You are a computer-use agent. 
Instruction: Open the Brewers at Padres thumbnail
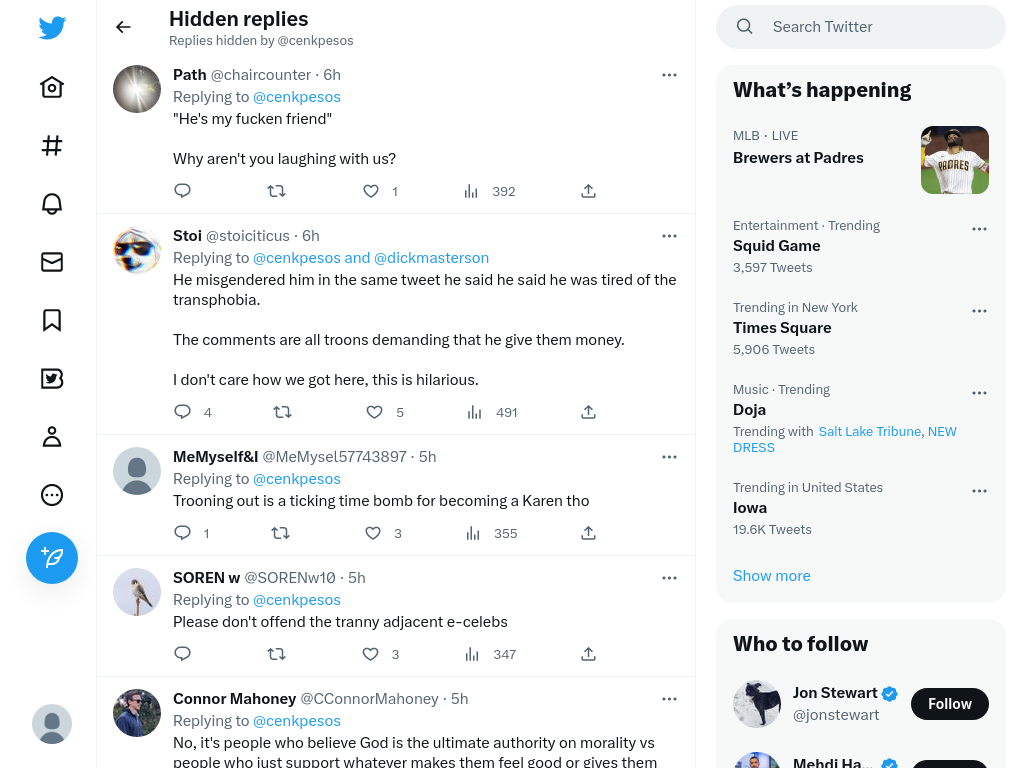tap(955, 160)
